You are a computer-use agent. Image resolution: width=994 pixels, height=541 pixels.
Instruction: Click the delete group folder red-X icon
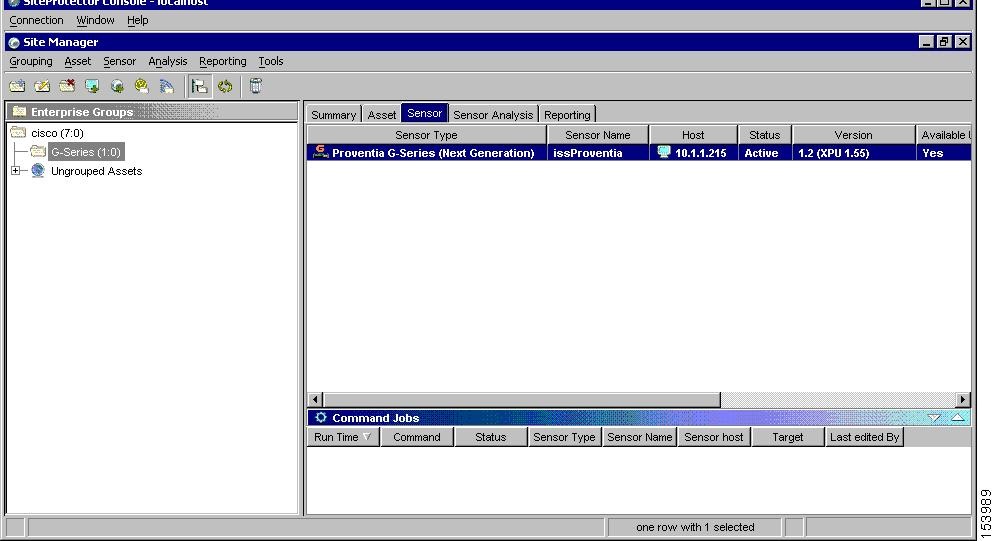click(x=67, y=86)
